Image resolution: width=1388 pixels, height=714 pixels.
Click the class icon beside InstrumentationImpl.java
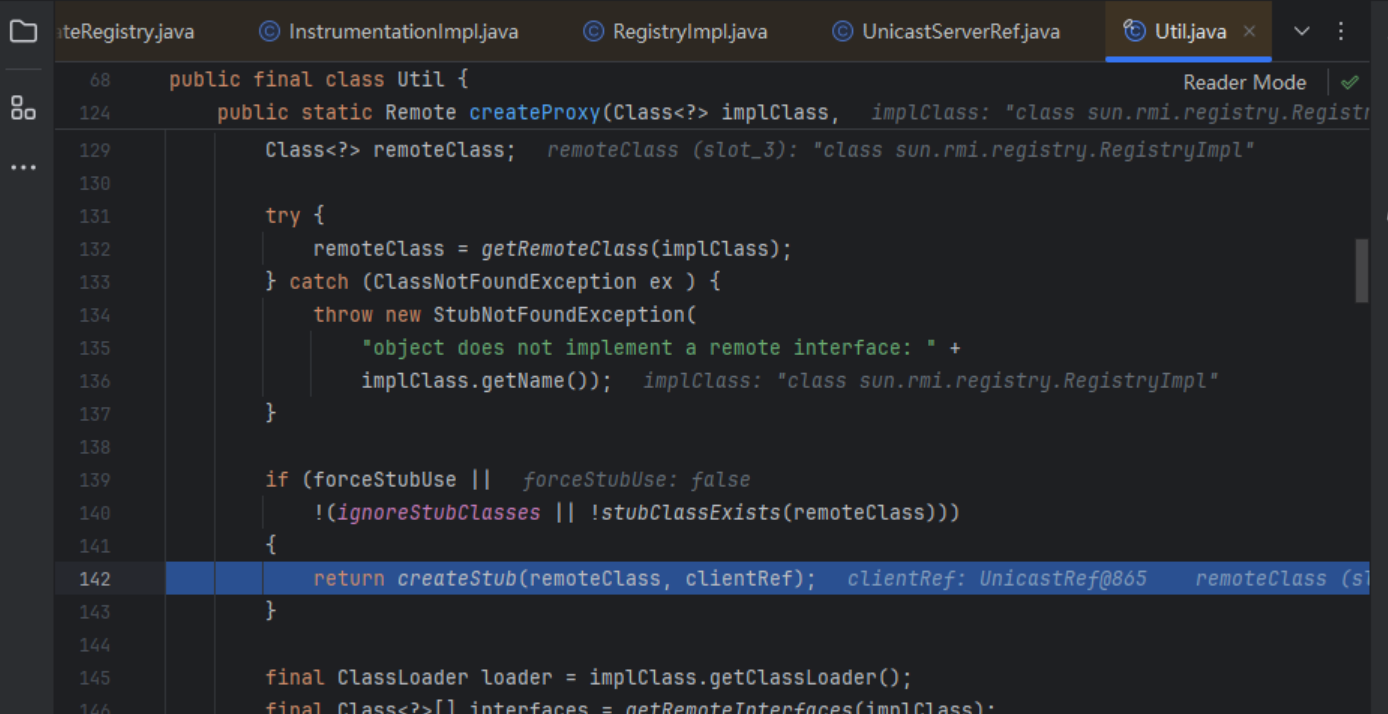click(269, 32)
